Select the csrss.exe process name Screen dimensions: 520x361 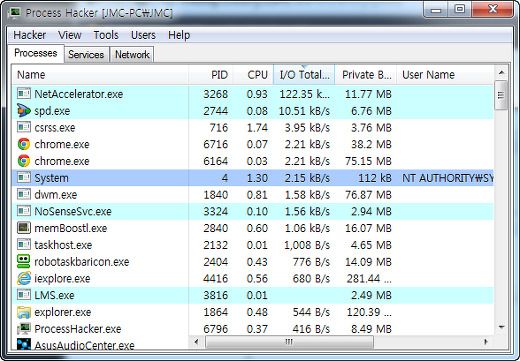(55, 127)
